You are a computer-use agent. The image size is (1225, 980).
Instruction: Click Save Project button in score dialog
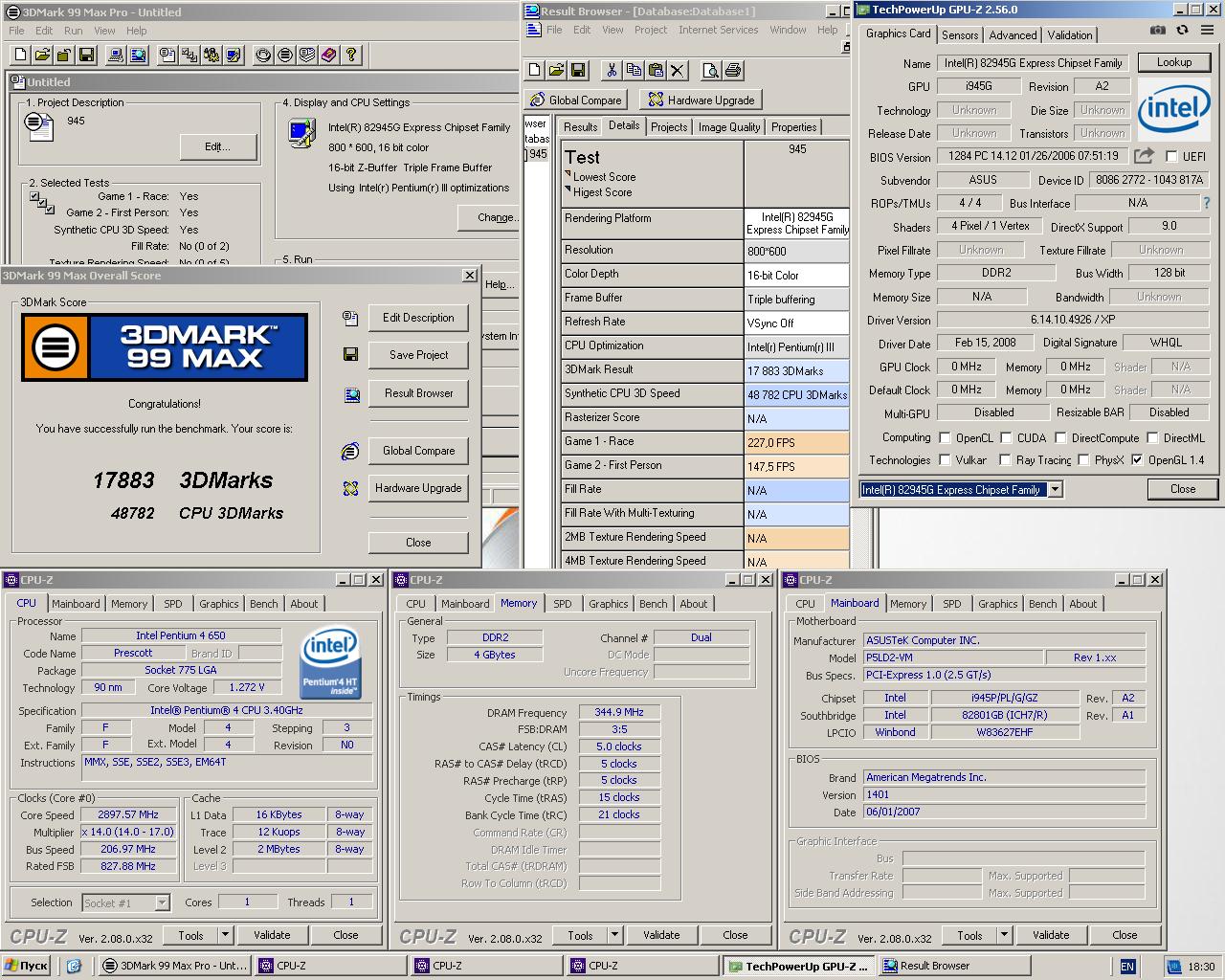[418, 355]
